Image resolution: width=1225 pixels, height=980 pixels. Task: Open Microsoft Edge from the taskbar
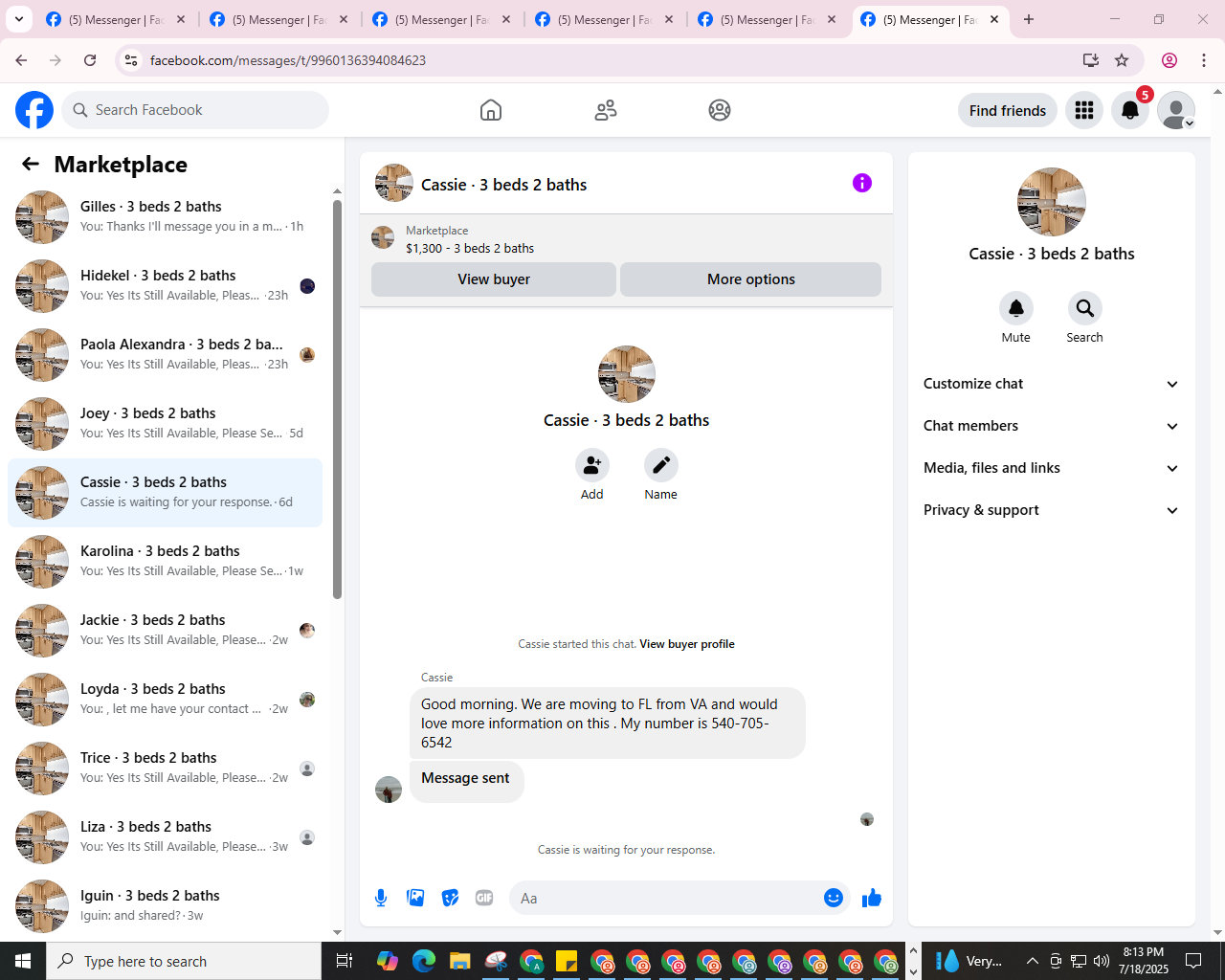click(423, 961)
